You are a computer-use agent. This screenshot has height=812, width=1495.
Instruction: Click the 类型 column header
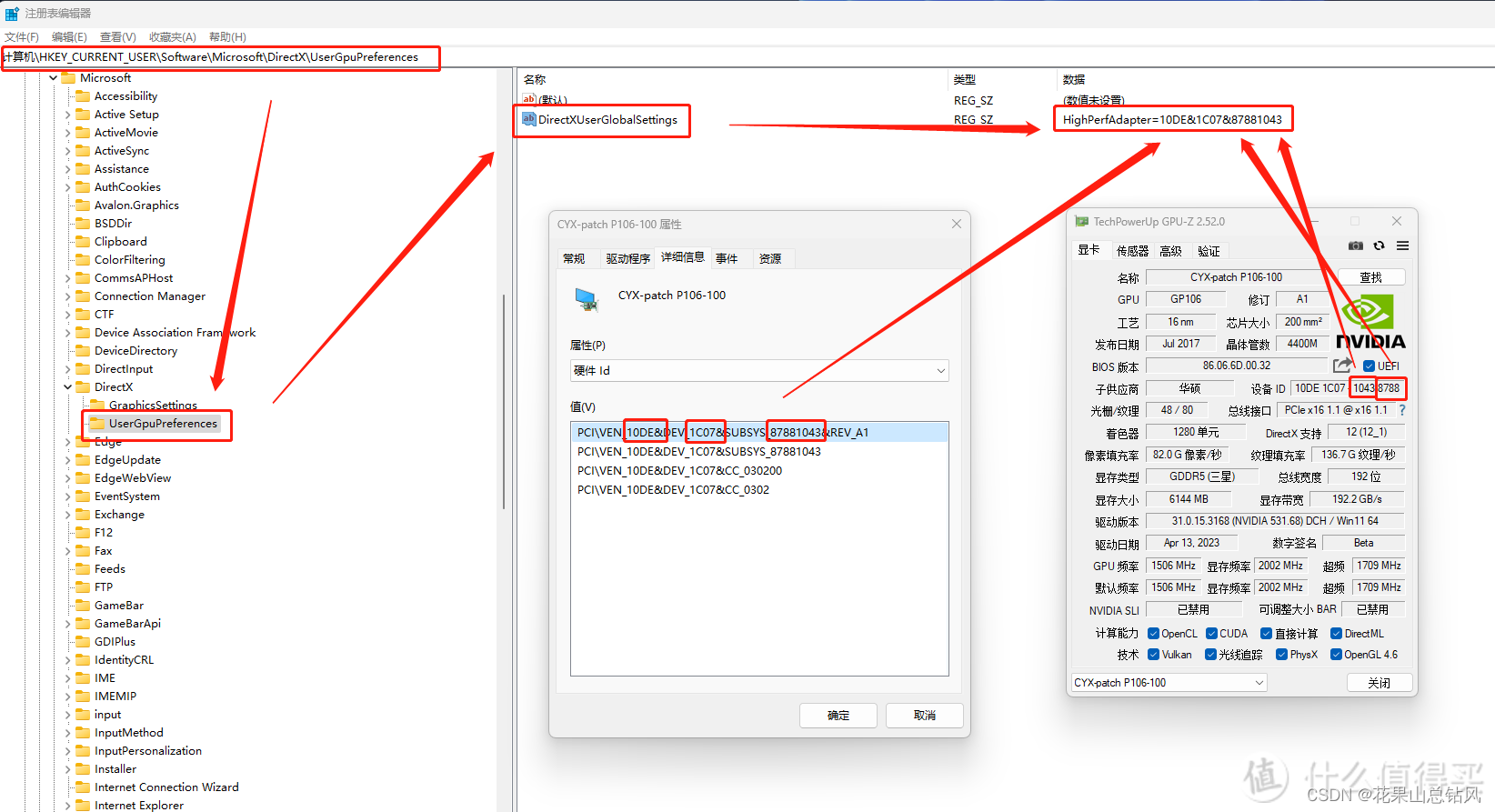965,79
